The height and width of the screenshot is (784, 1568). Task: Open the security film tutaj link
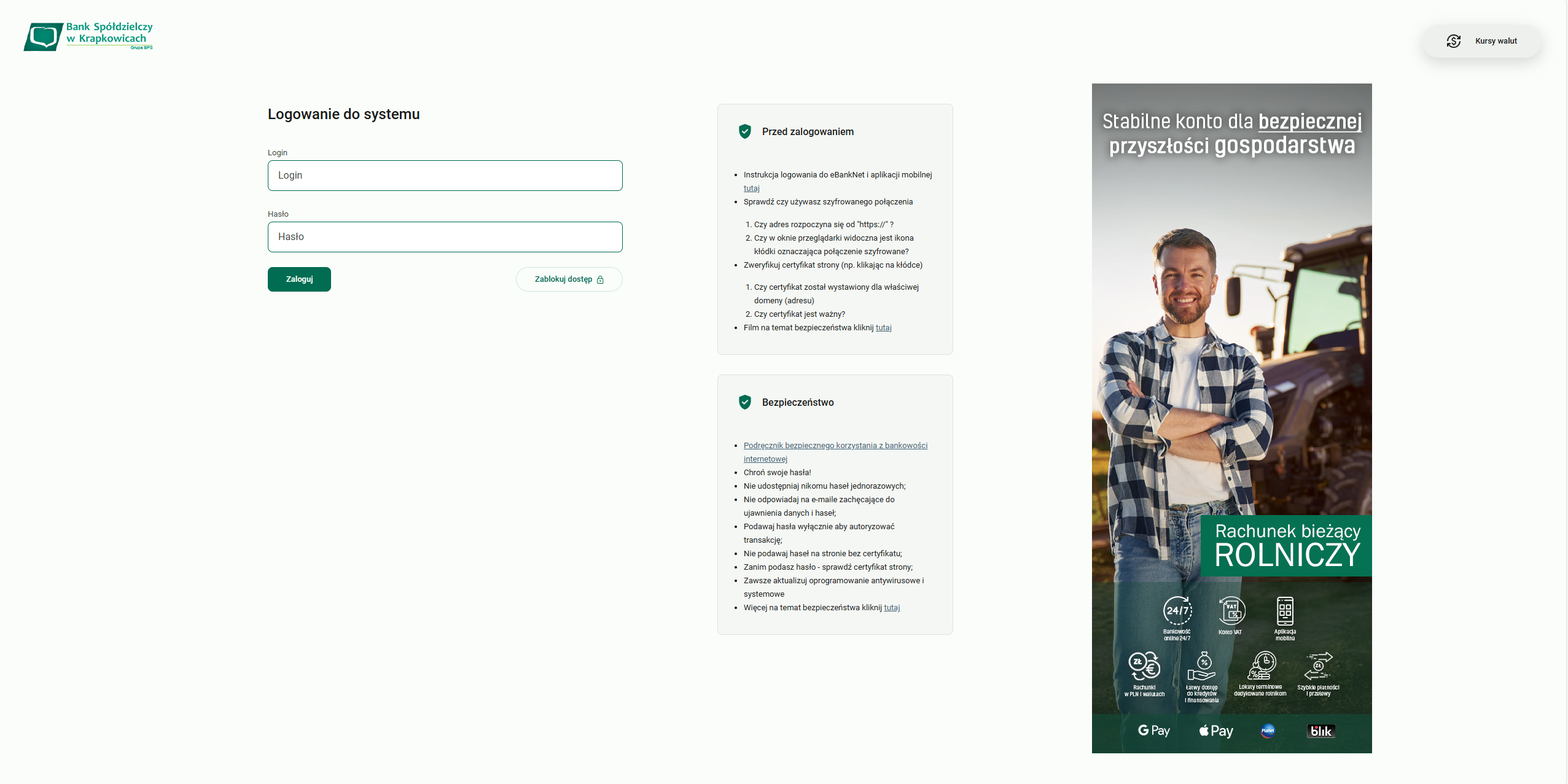coord(883,327)
